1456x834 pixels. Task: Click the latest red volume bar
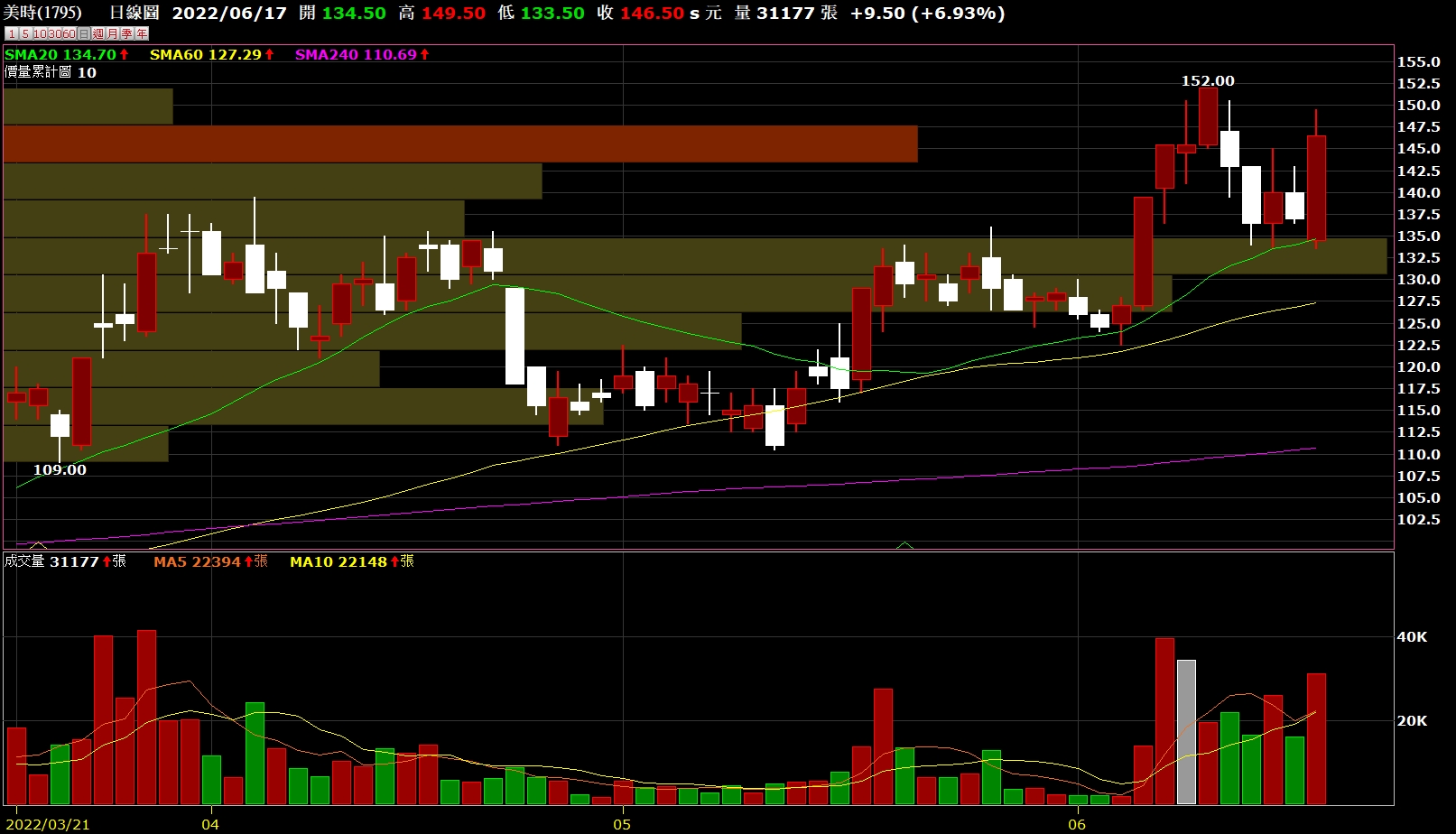point(1316,738)
